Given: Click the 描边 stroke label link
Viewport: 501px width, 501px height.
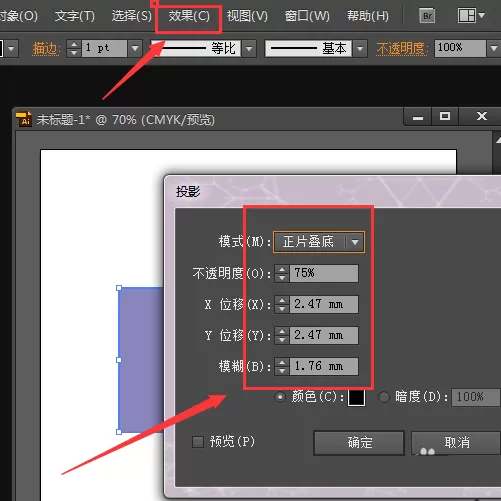Looking at the screenshot, I should point(45,49).
